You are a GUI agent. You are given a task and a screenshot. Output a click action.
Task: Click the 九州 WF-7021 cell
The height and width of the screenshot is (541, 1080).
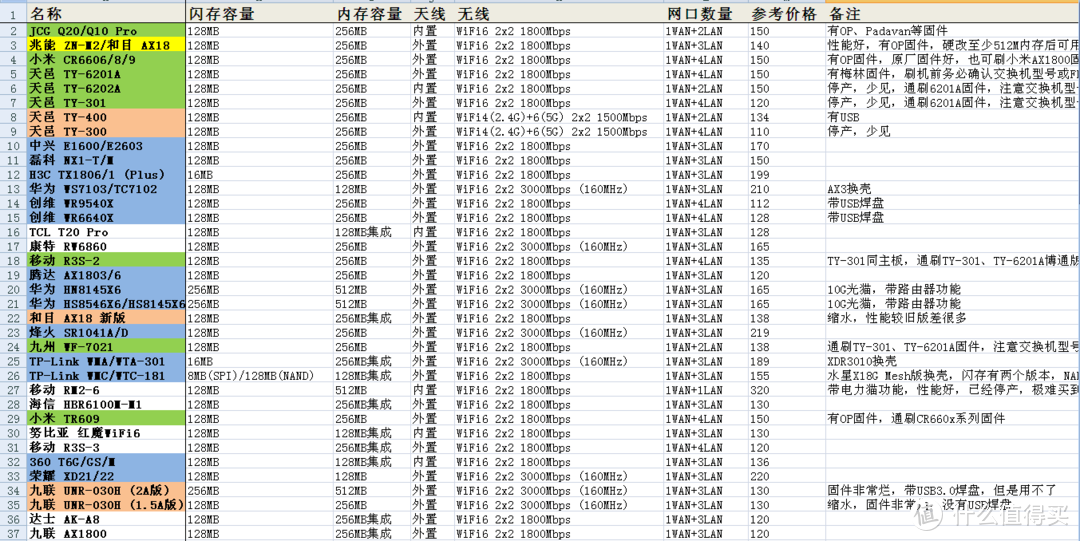[x=106, y=347]
